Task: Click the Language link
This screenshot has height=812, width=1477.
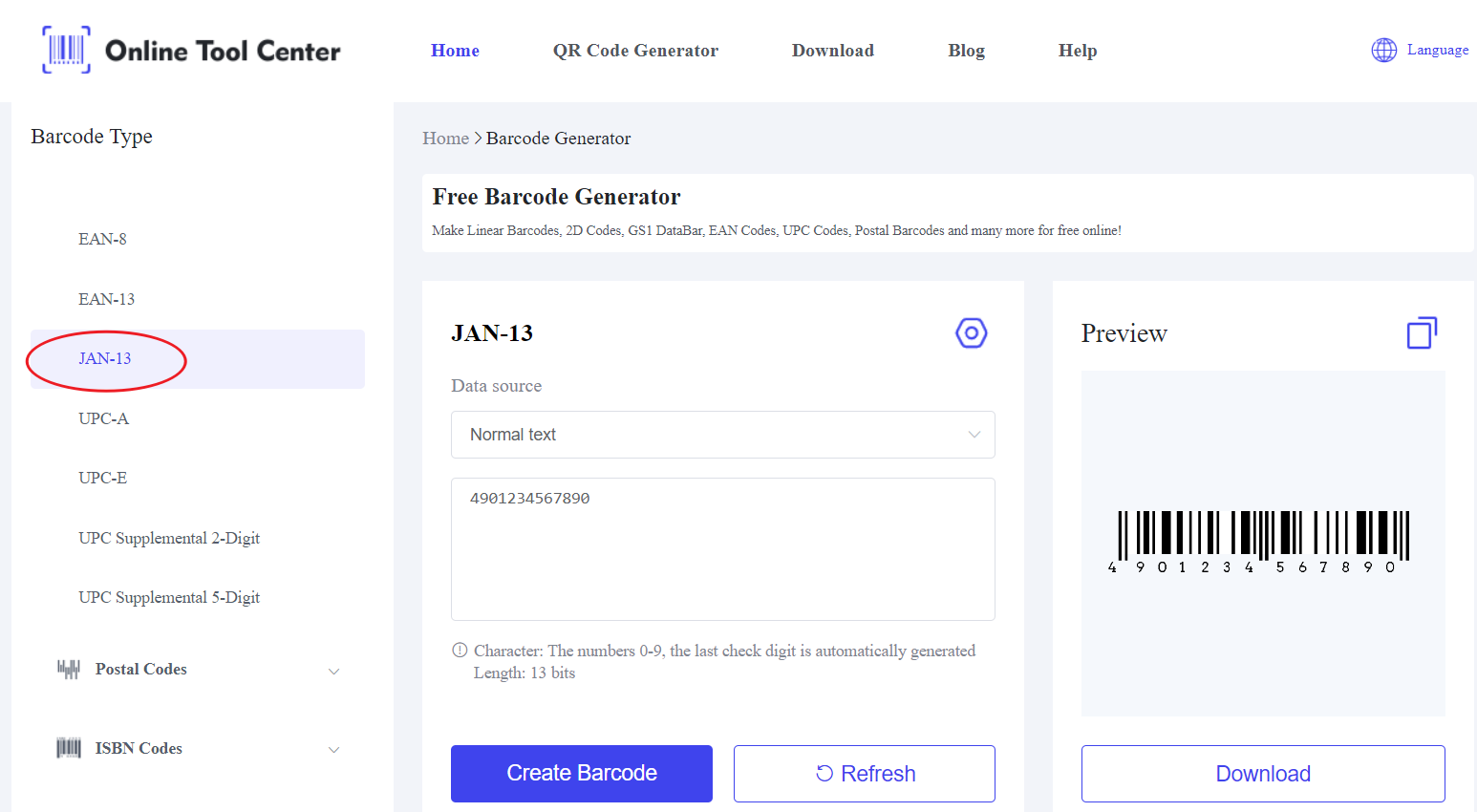Action: 1437,50
